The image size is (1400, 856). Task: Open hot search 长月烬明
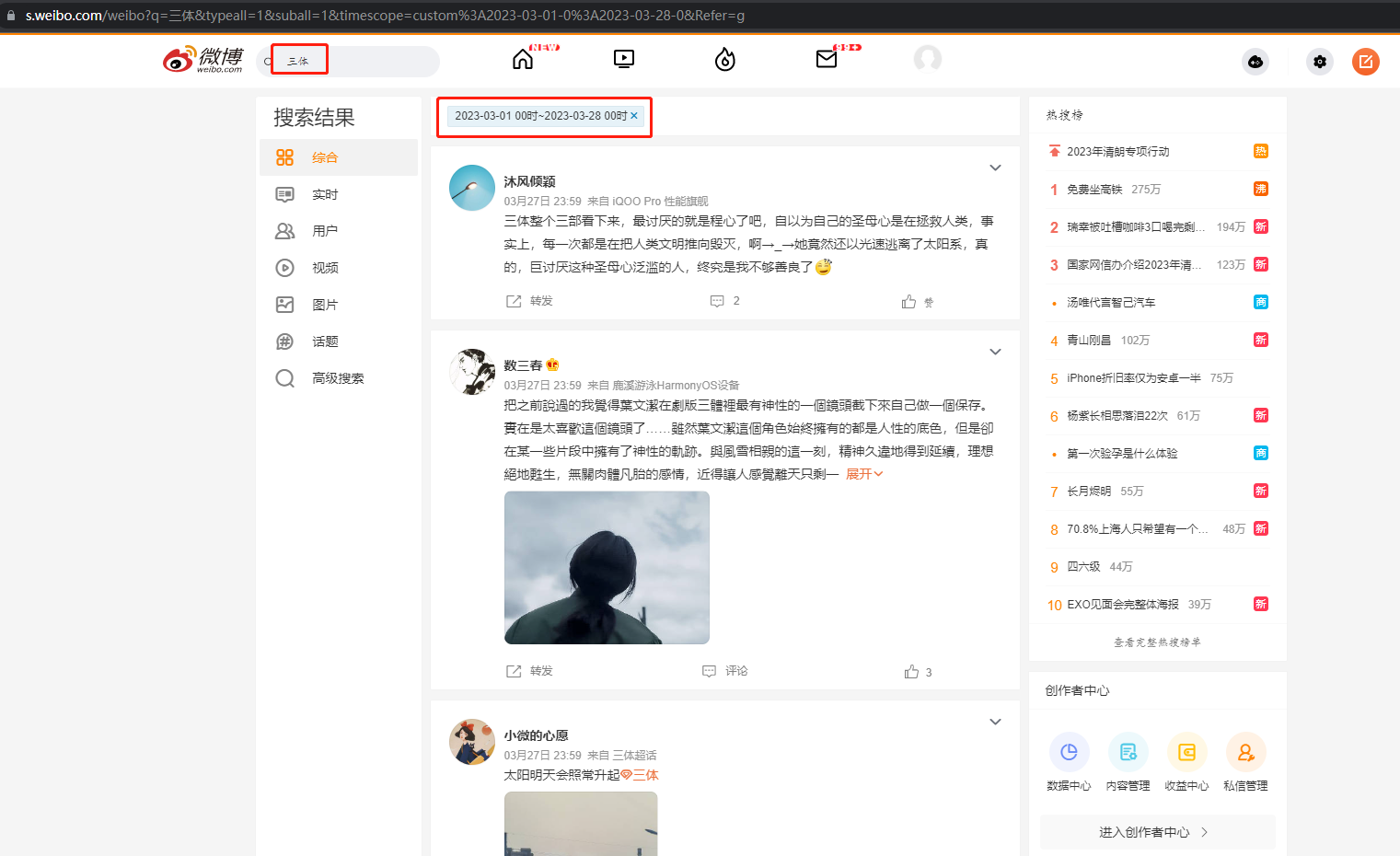point(1089,492)
